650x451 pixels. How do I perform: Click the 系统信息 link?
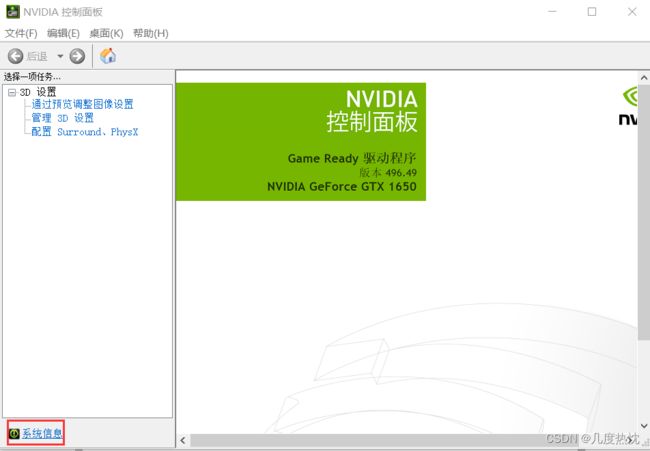pyautogui.click(x=42, y=434)
